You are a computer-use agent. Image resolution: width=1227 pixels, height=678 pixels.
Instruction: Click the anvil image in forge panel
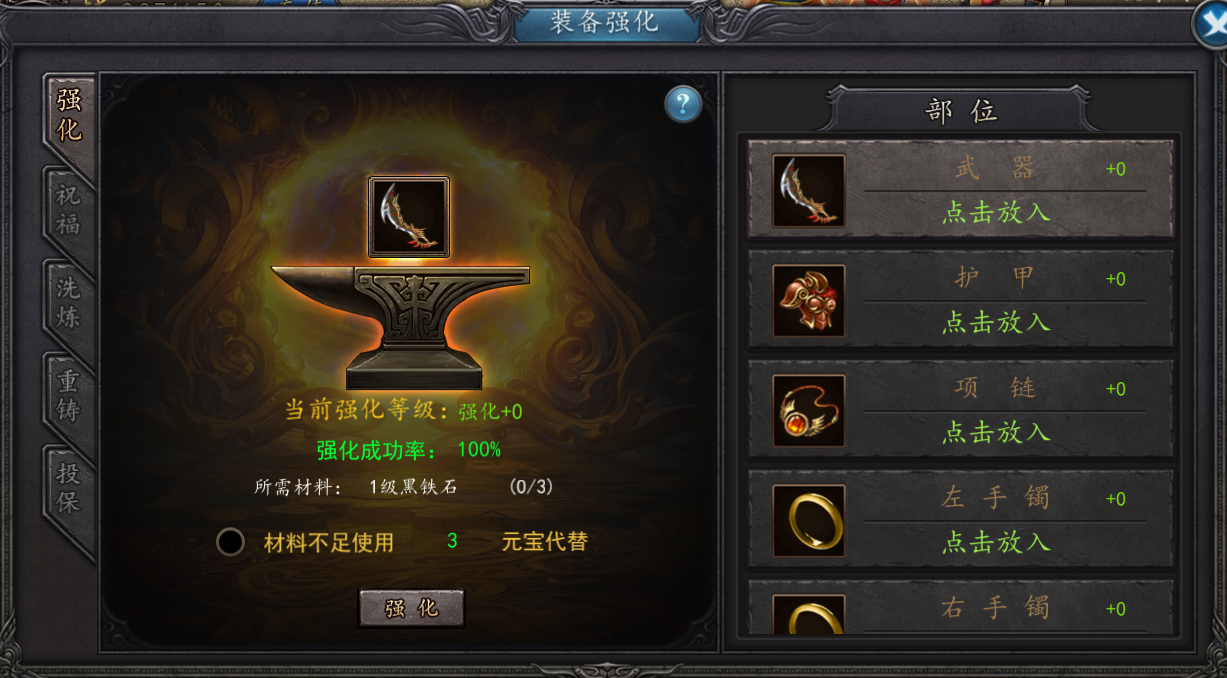click(x=401, y=328)
